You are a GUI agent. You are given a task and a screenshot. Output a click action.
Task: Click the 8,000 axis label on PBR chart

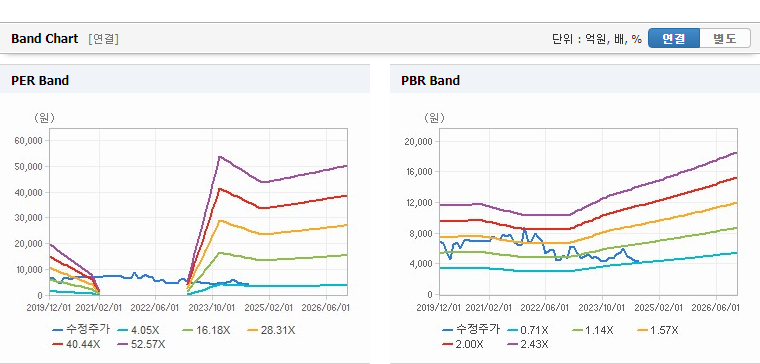[x=422, y=234]
